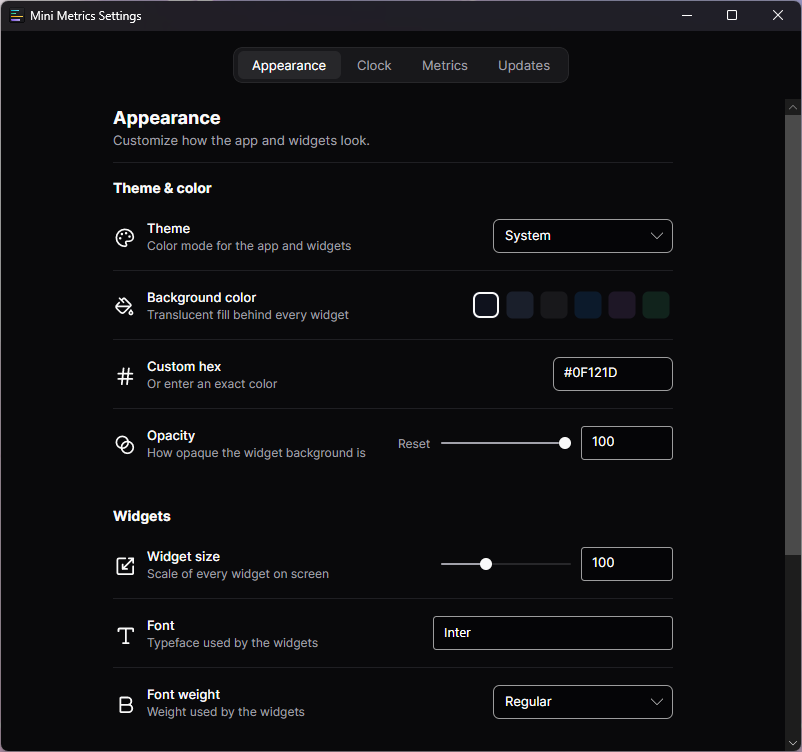
Task: Click the "Translucent fill behind every widget" description
Action: coord(248,315)
